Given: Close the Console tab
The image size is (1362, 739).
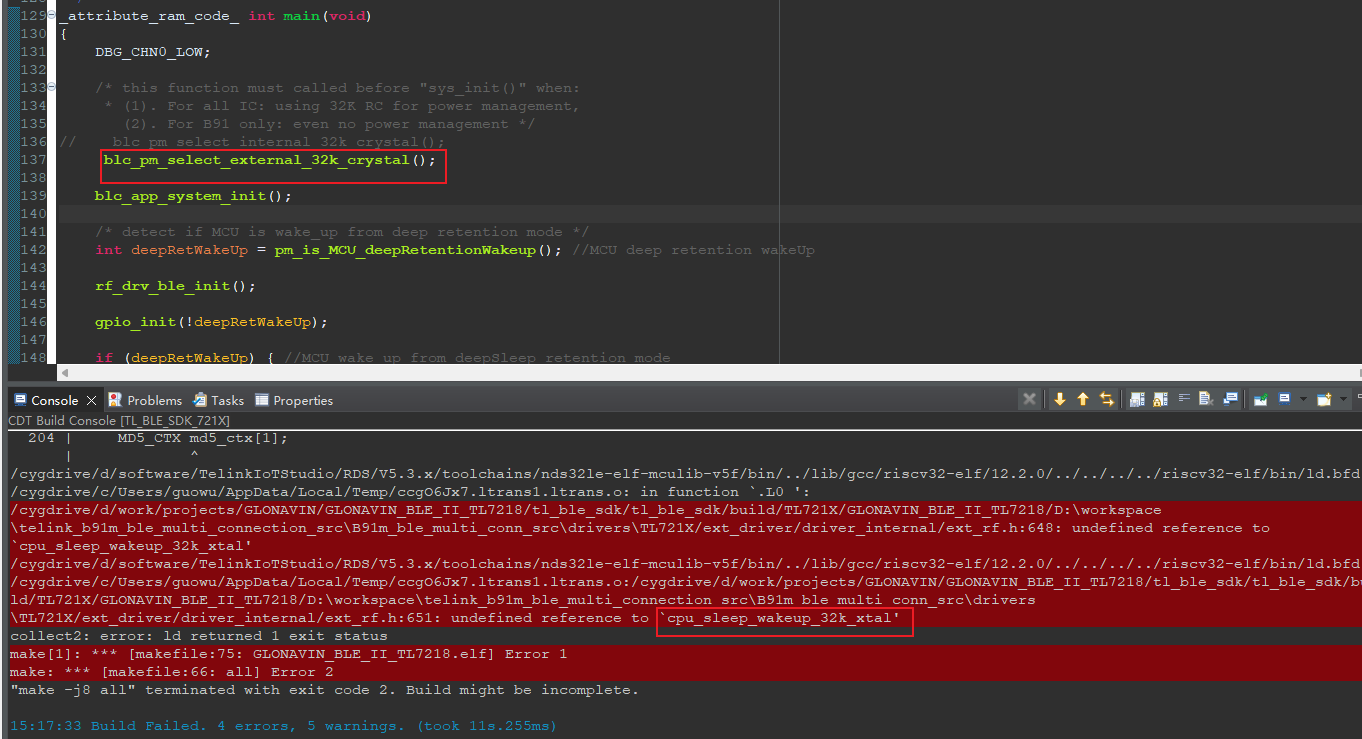Looking at the screenshot, I should (x=92, y=400).
